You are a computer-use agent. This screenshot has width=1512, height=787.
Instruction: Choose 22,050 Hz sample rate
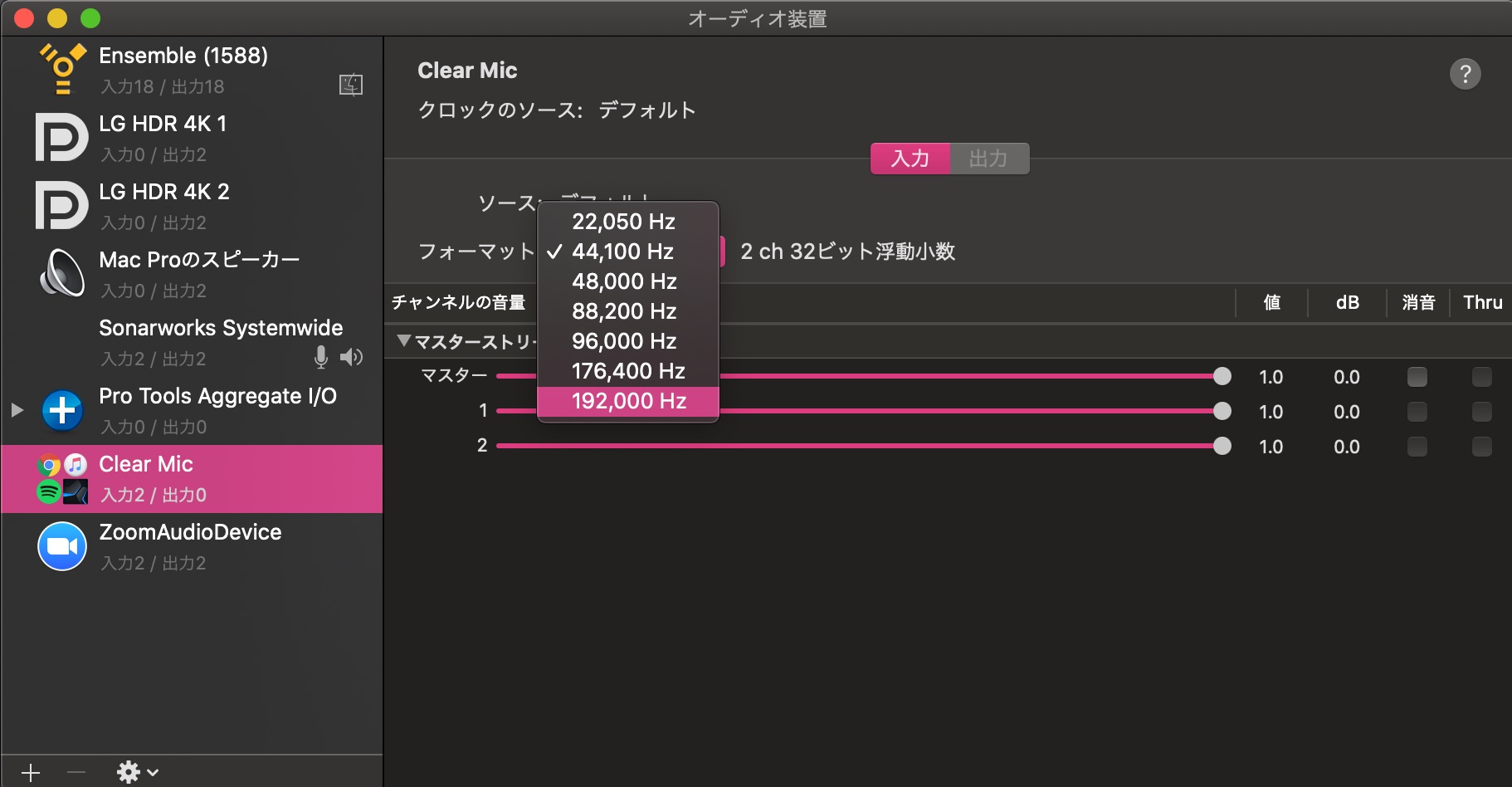(x=628, y=222)
